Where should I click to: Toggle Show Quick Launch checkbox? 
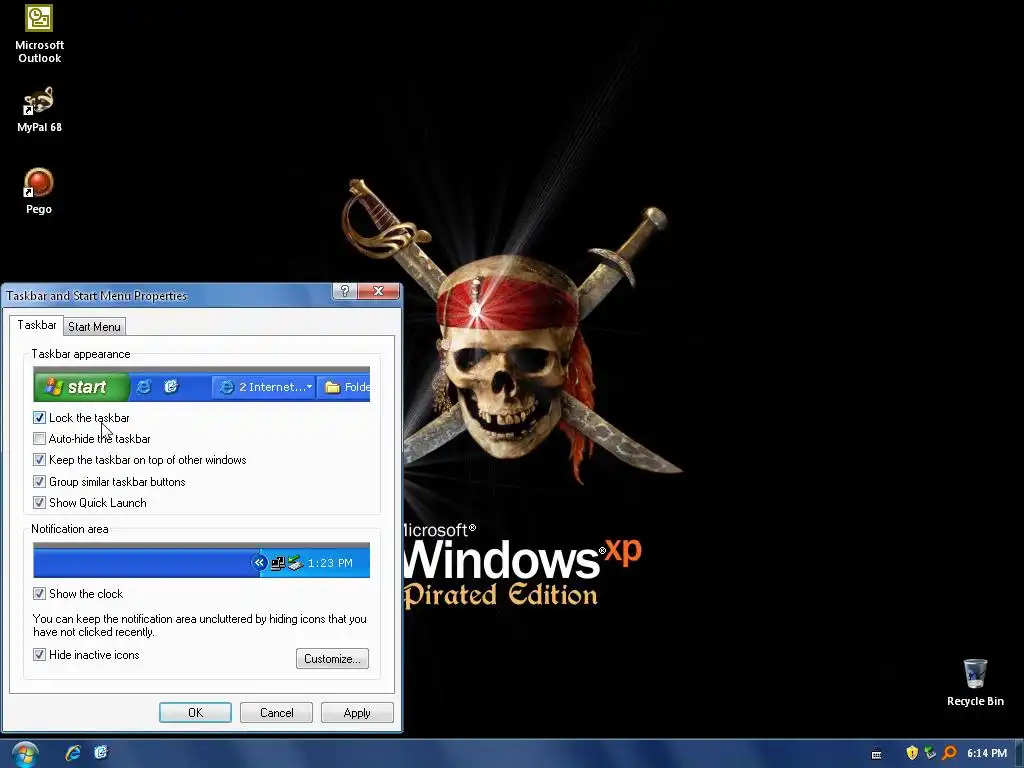pos(39,503)
